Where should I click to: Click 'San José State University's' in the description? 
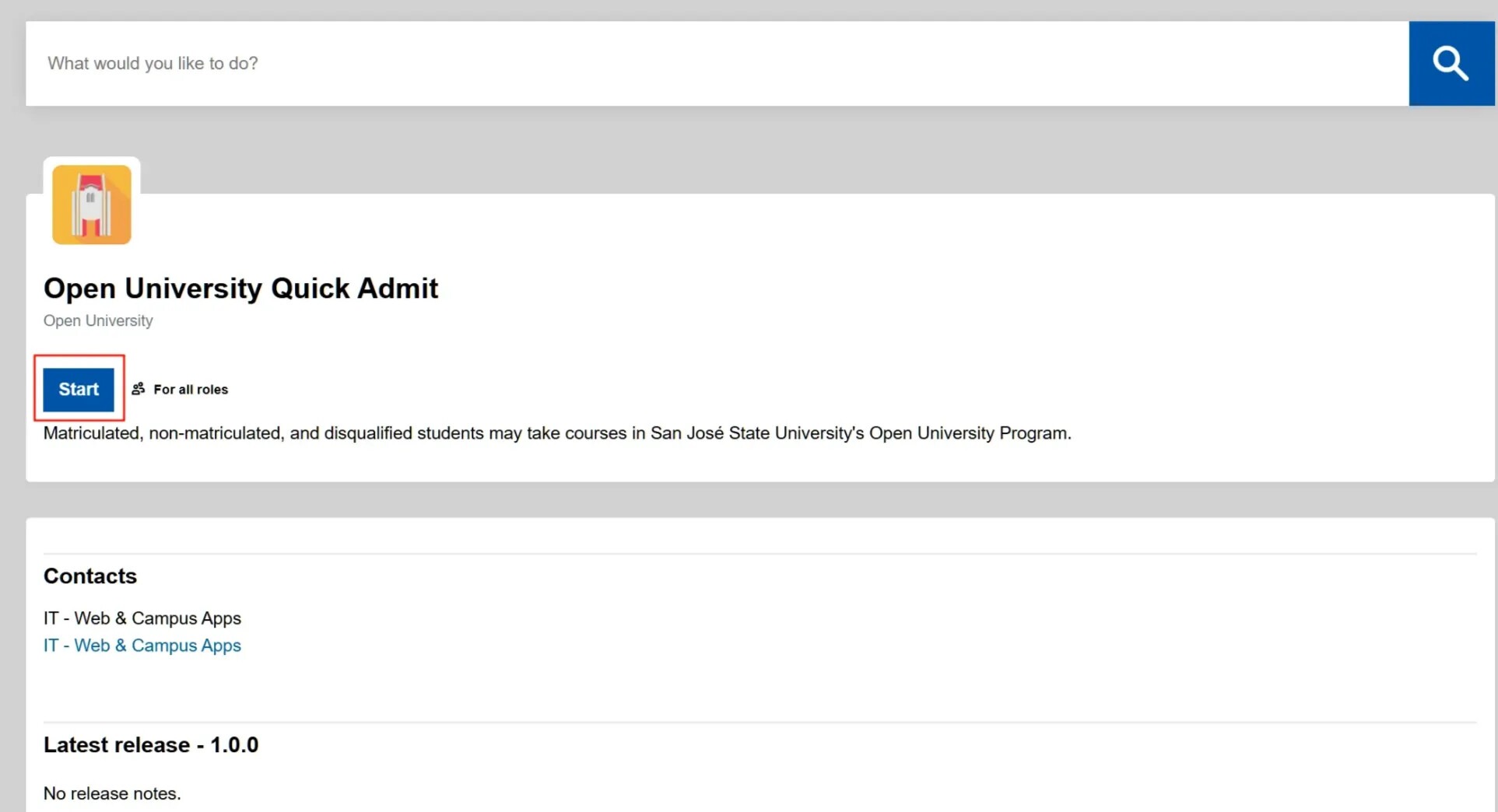[x=756, y=433]
